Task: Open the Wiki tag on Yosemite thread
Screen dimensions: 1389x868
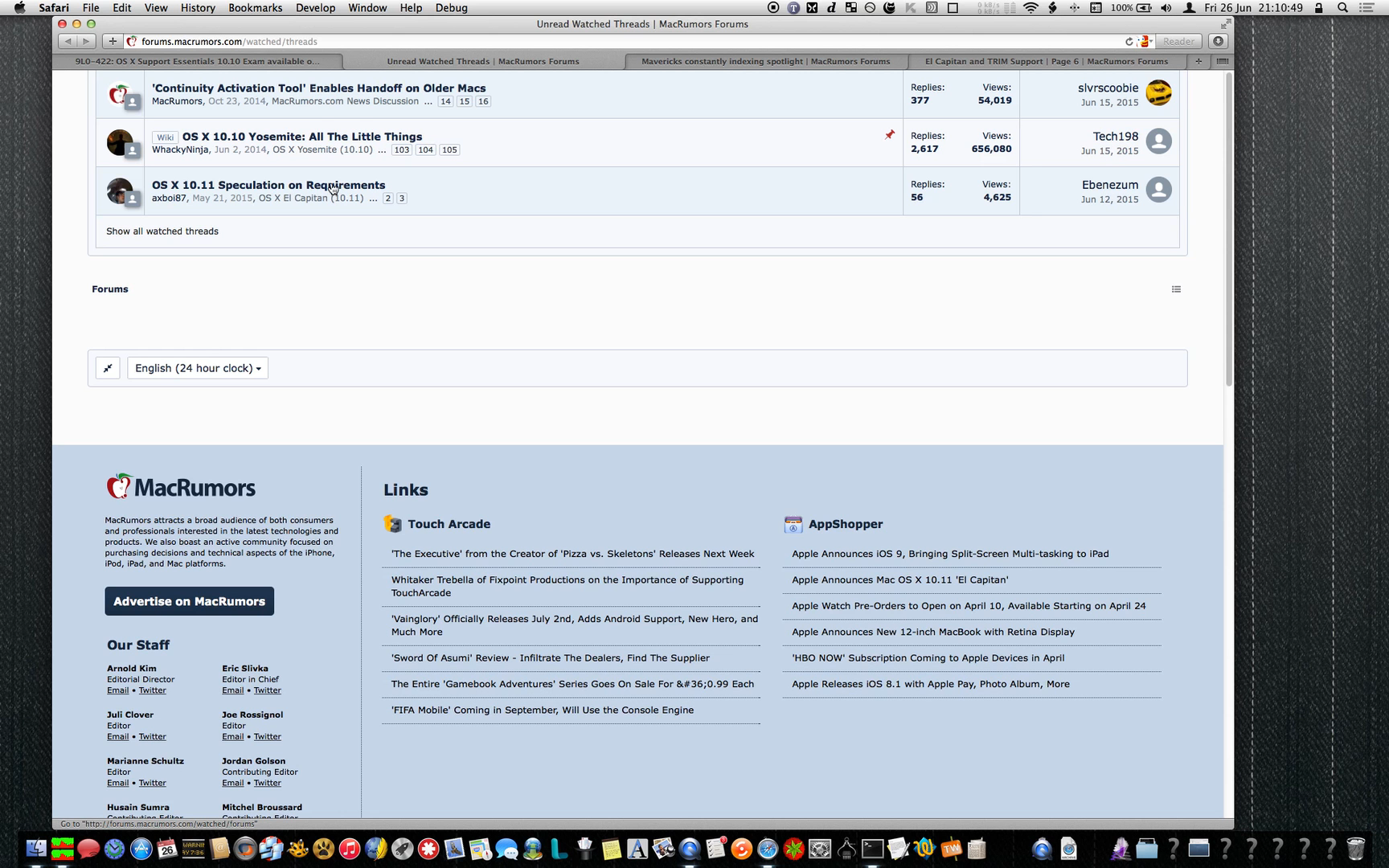Action: coord(165,137)
